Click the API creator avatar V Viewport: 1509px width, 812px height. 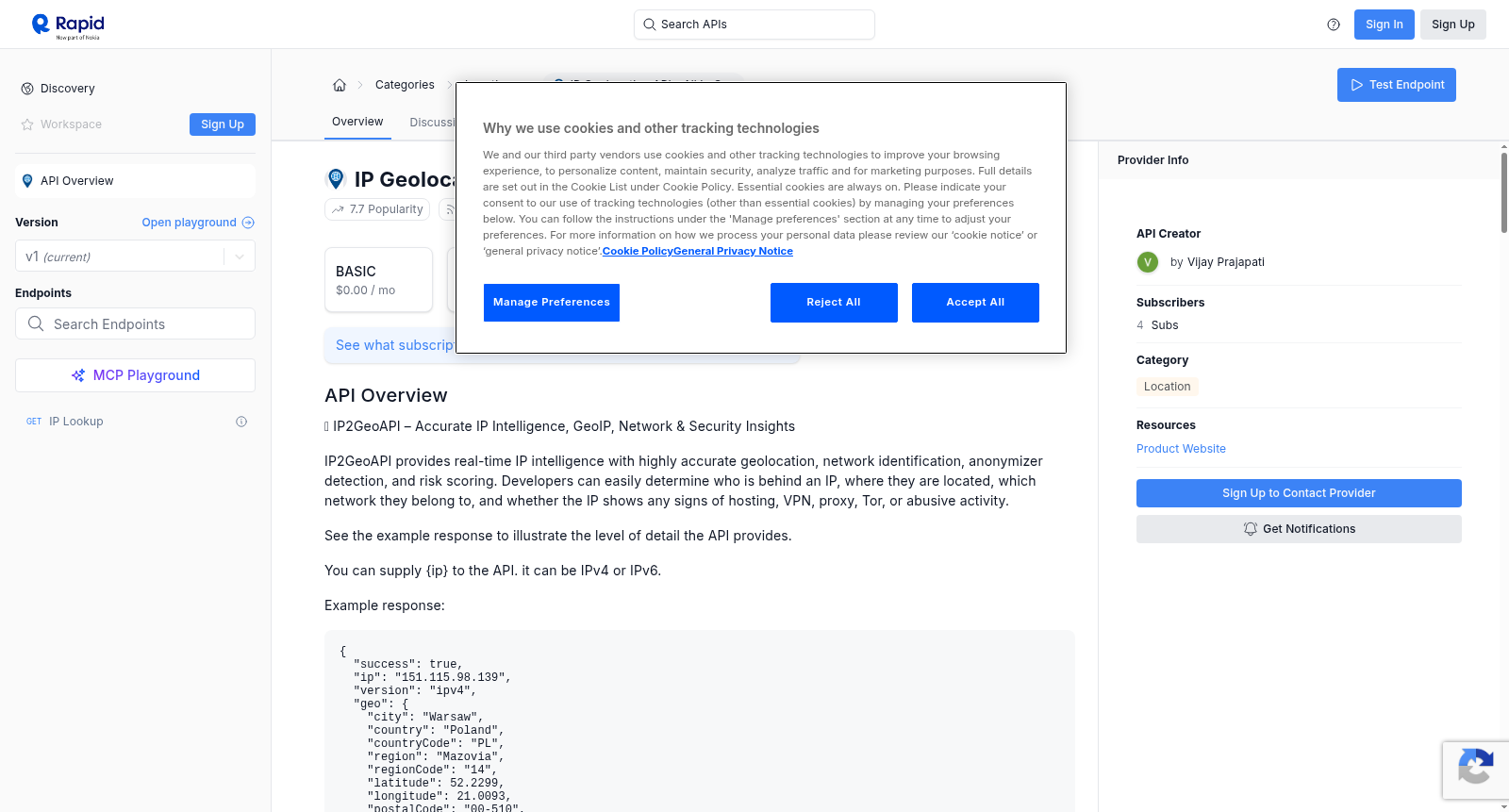(1148, 262)
